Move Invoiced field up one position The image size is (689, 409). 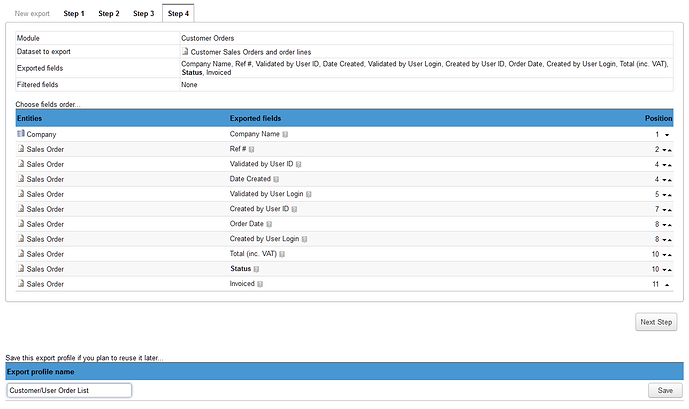pyautogui.click(x=667, y=285)
